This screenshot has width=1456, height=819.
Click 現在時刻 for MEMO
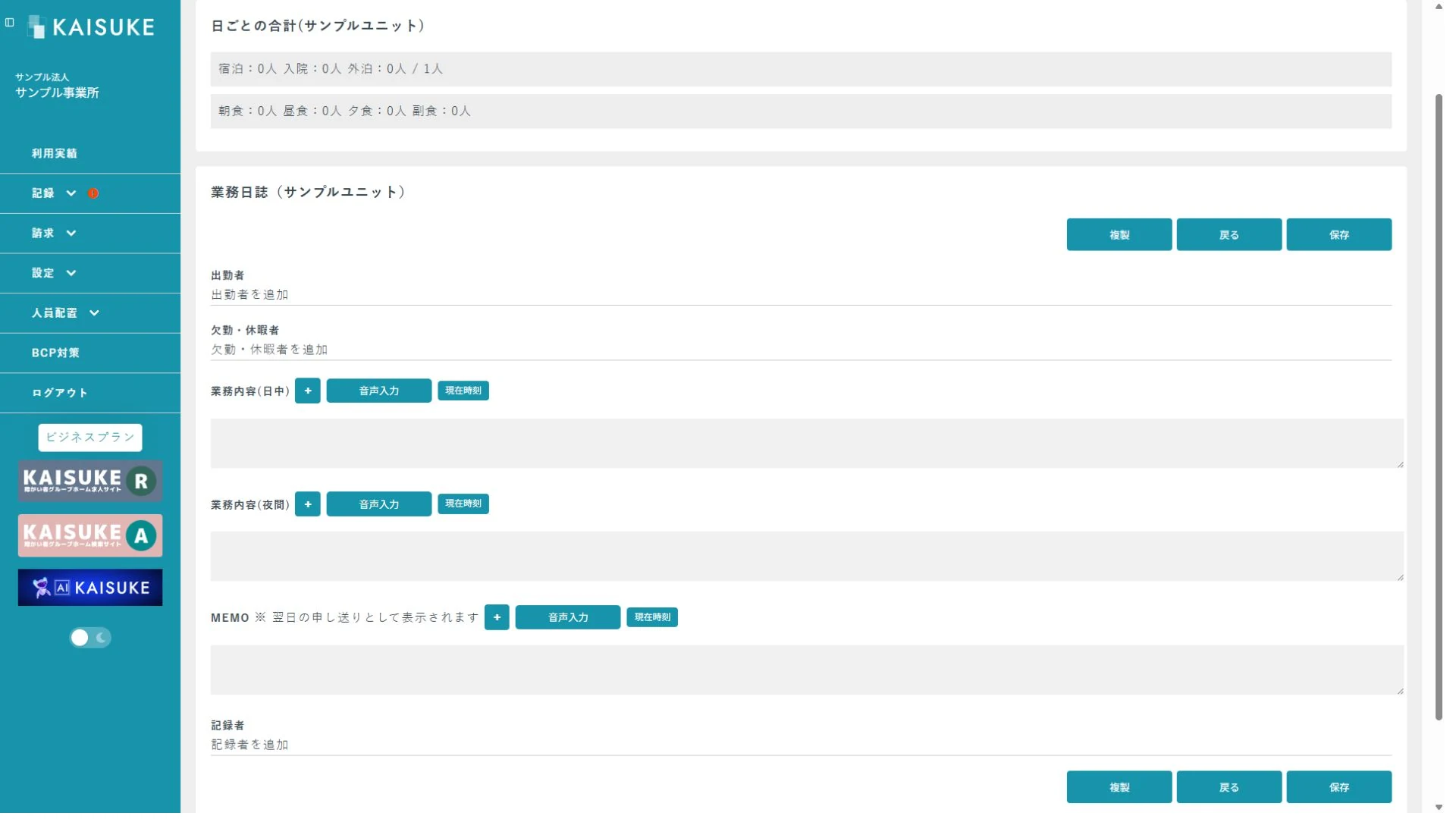pos(652,617)
